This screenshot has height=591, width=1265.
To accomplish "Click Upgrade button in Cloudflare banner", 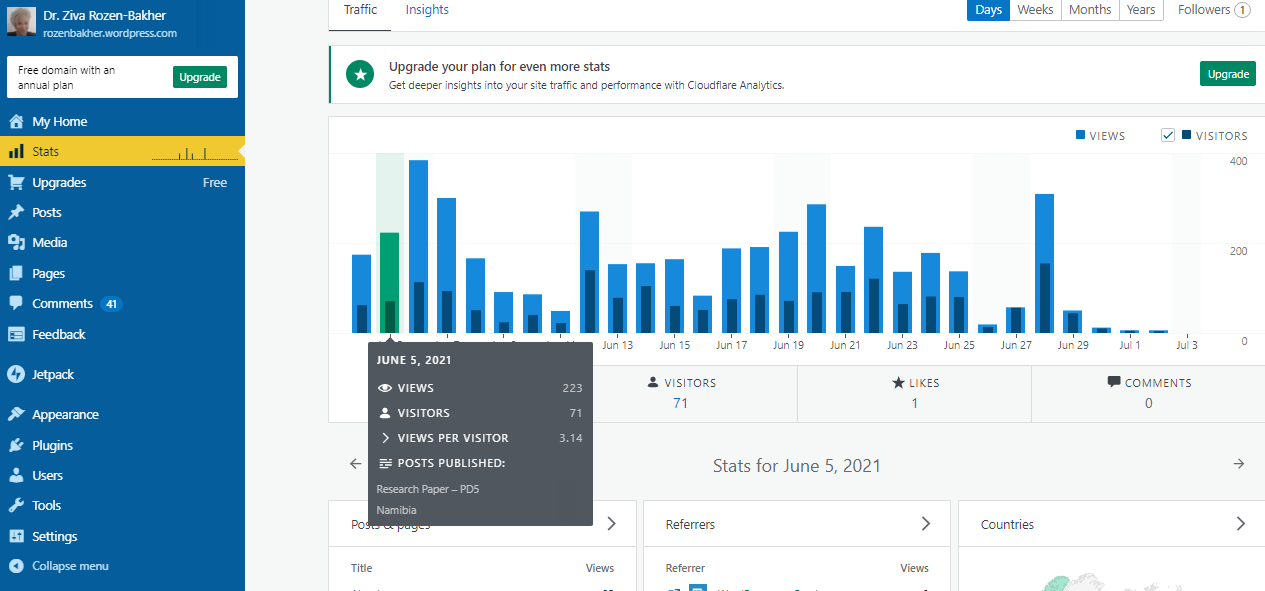I will click(1228, 74).
